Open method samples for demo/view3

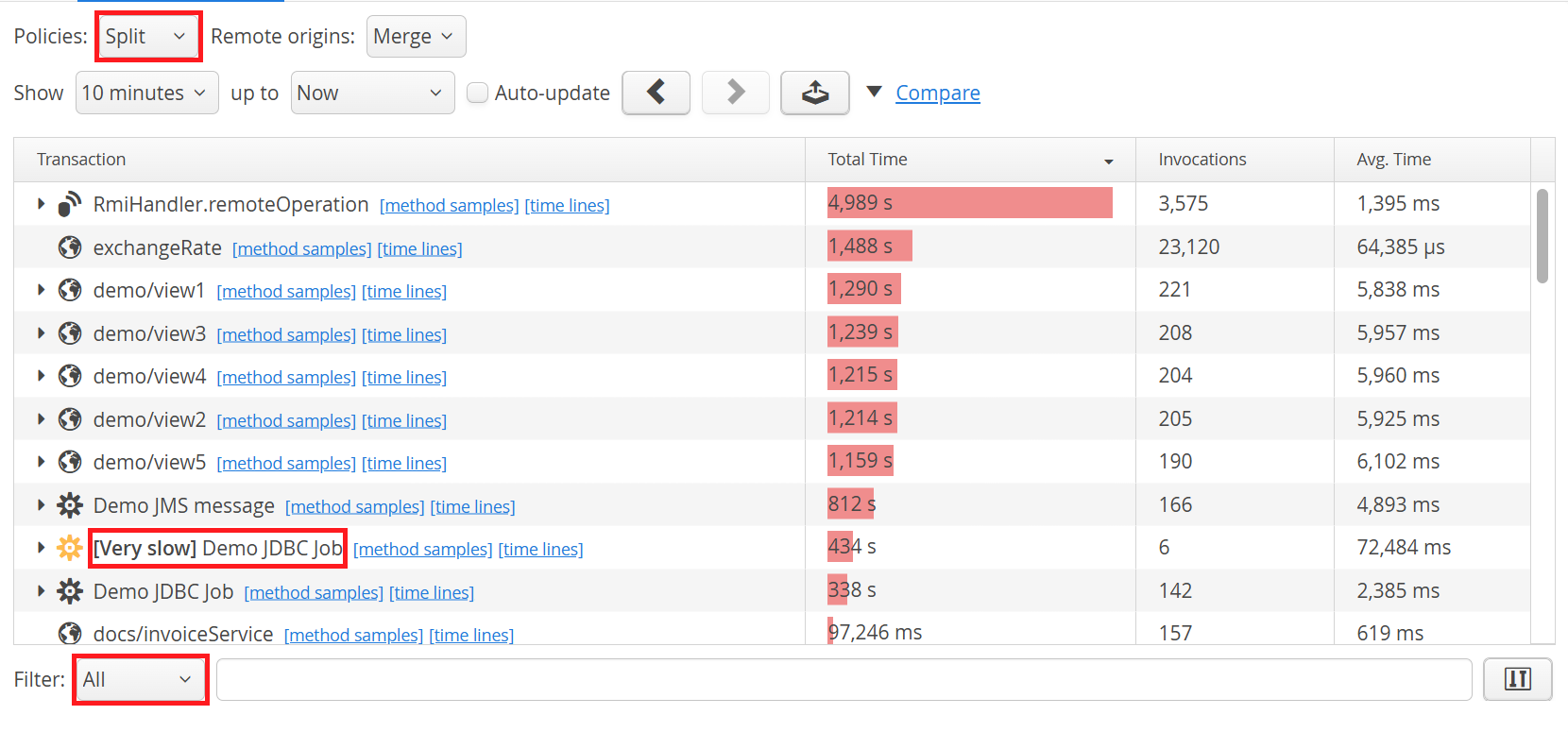point(286,334)
